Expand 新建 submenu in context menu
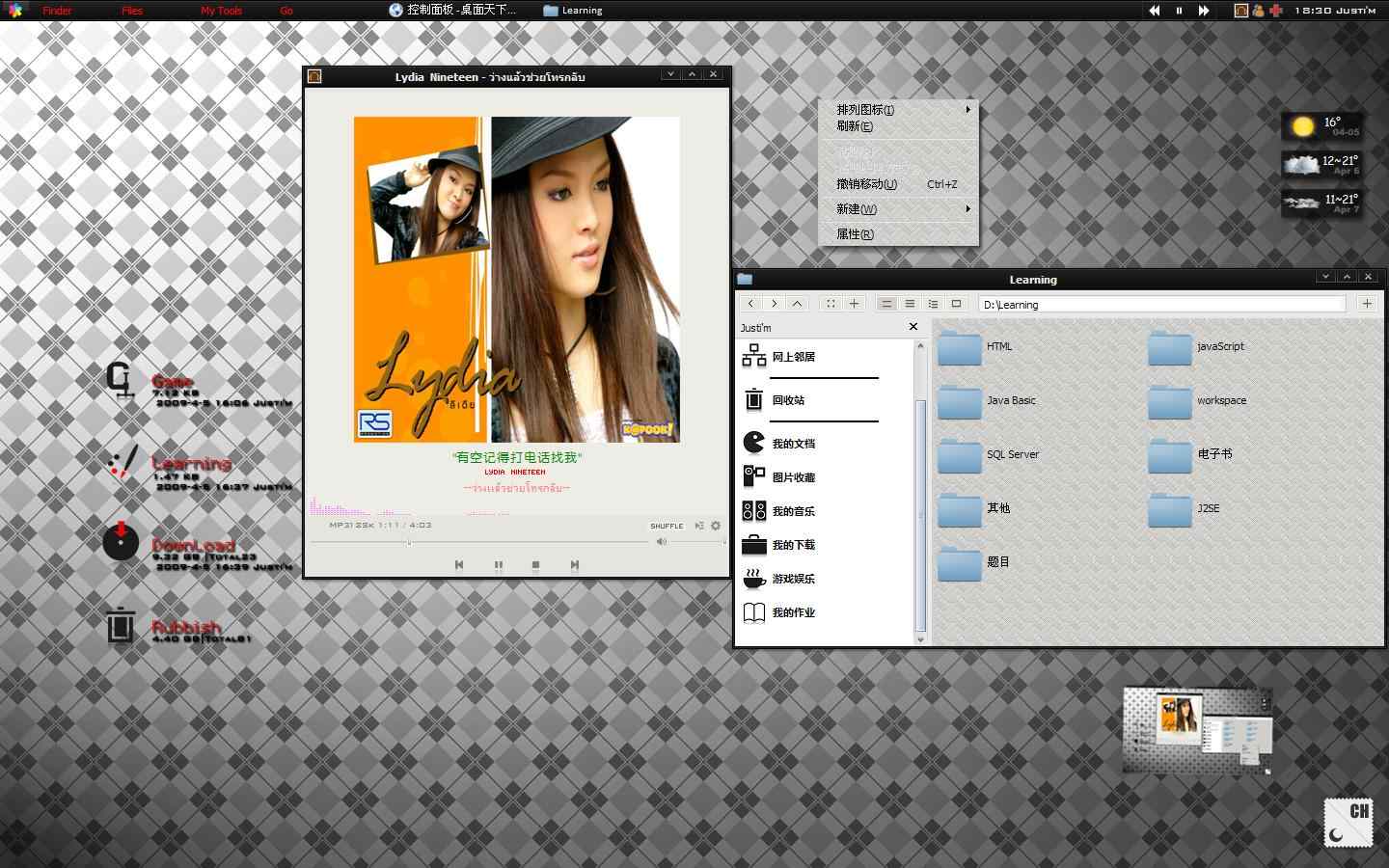Screen dimensions: 1389x868 click(898, 209)
